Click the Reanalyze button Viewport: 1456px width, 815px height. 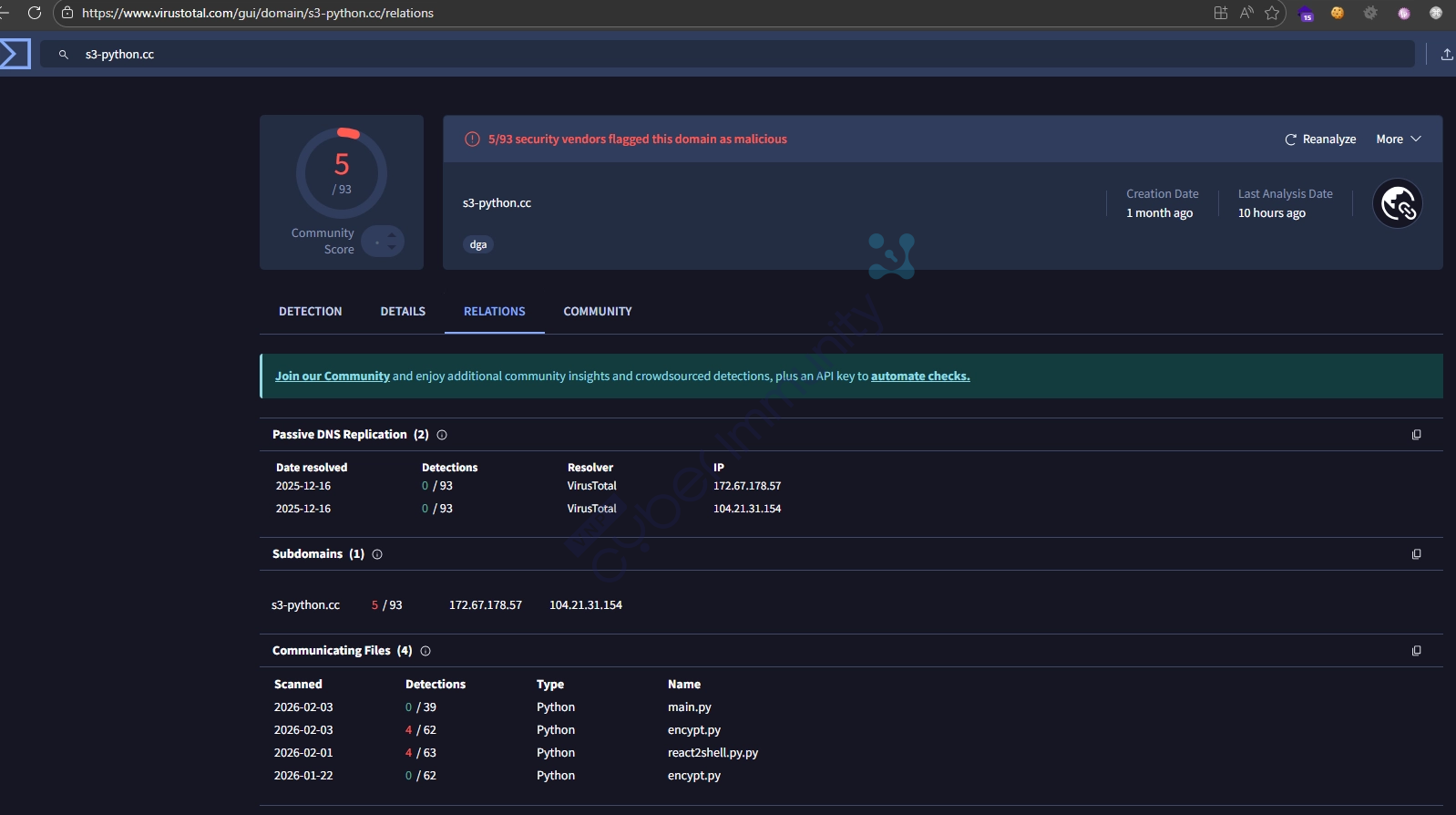pyautogui.click(x=1320, y=139)
